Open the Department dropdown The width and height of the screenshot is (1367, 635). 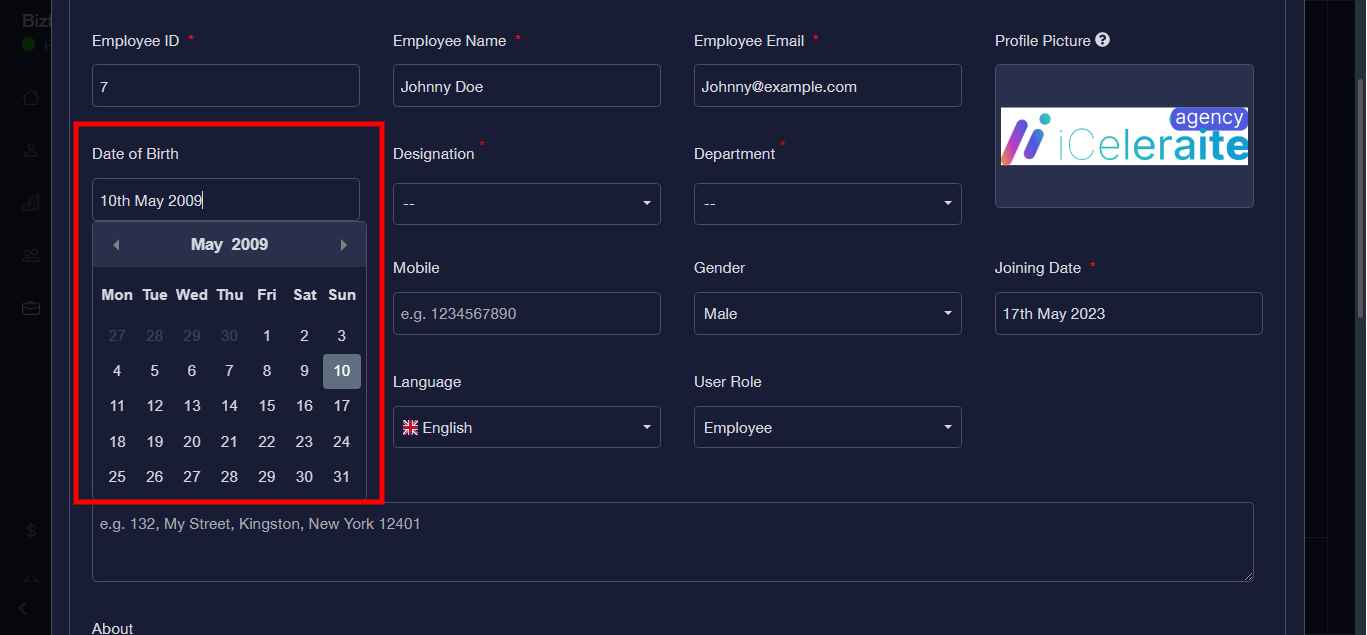point(827,204)
